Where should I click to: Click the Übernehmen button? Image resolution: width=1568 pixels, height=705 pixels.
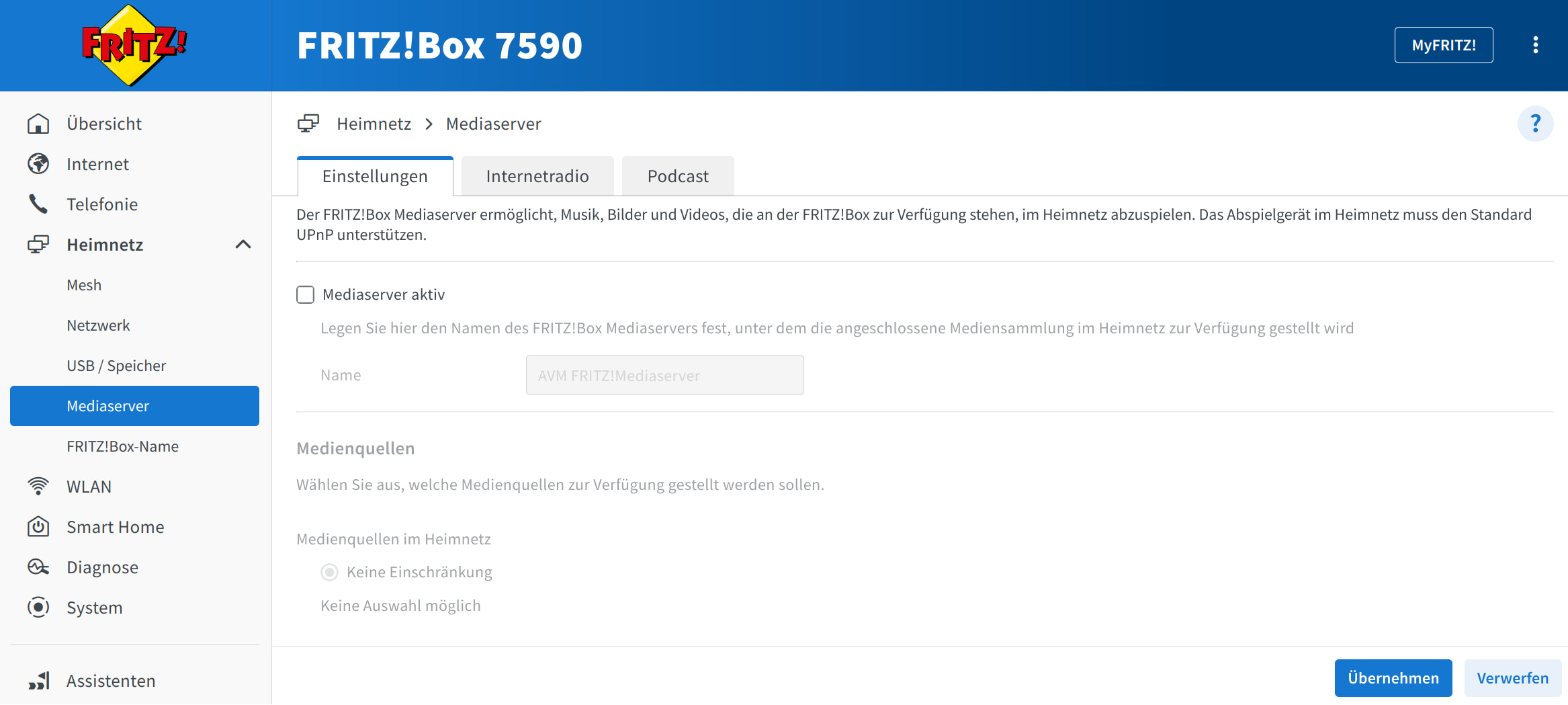coord(1393,678)
